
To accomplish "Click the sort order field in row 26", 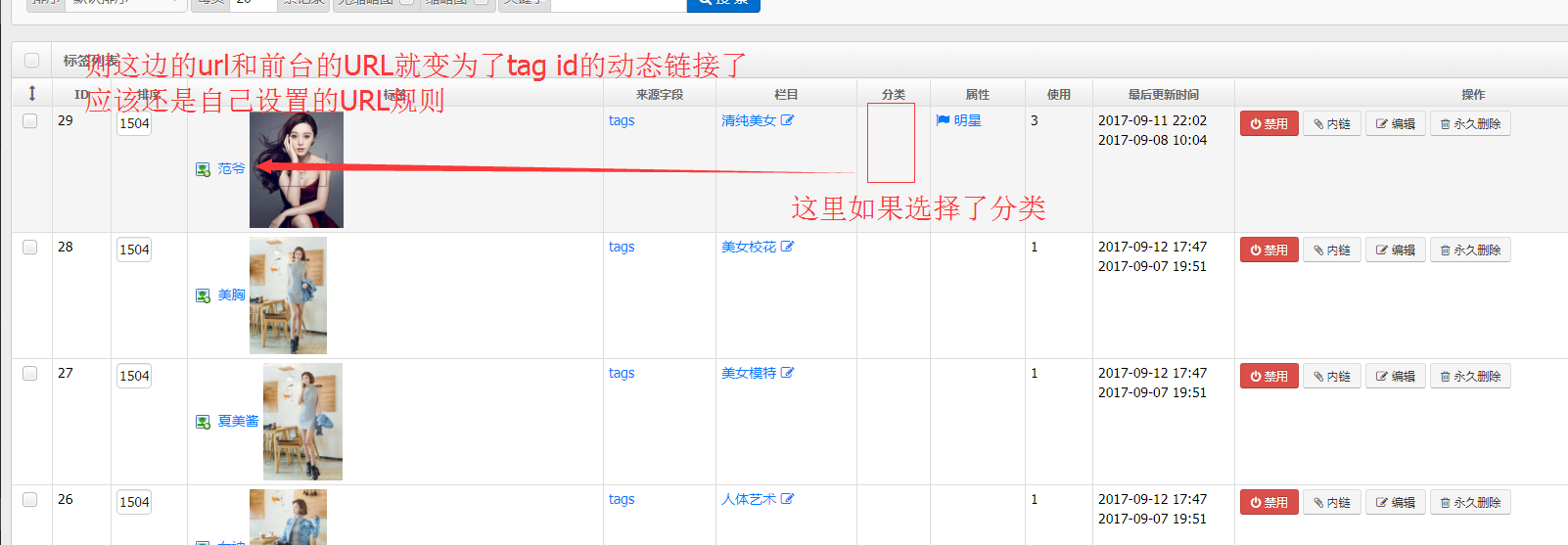I will tap(134, 503).
